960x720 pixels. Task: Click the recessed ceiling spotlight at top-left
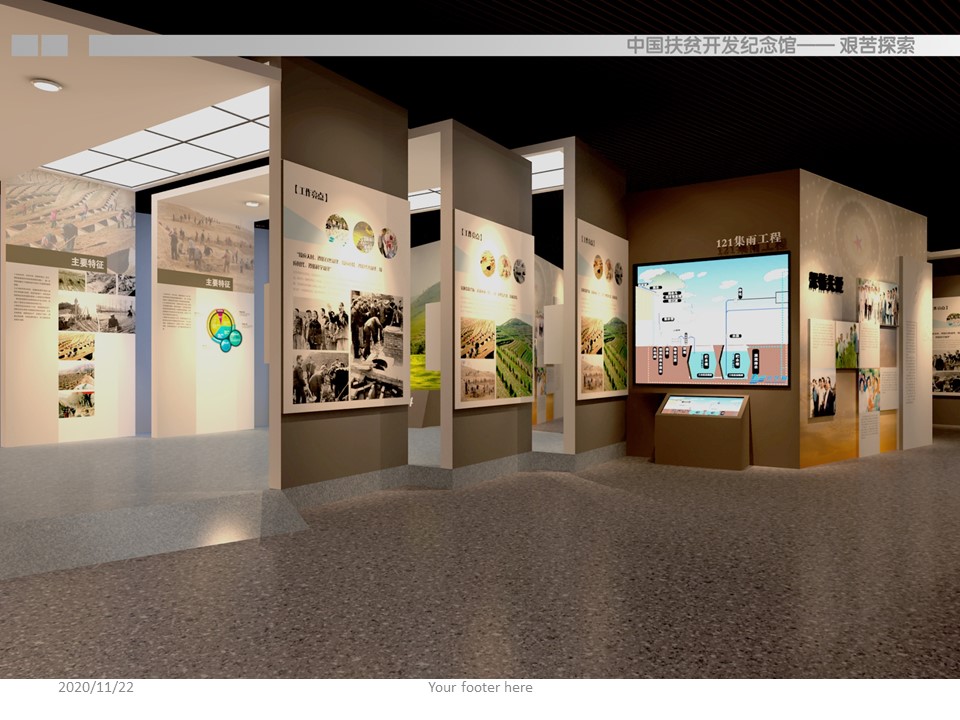(46, 85)
